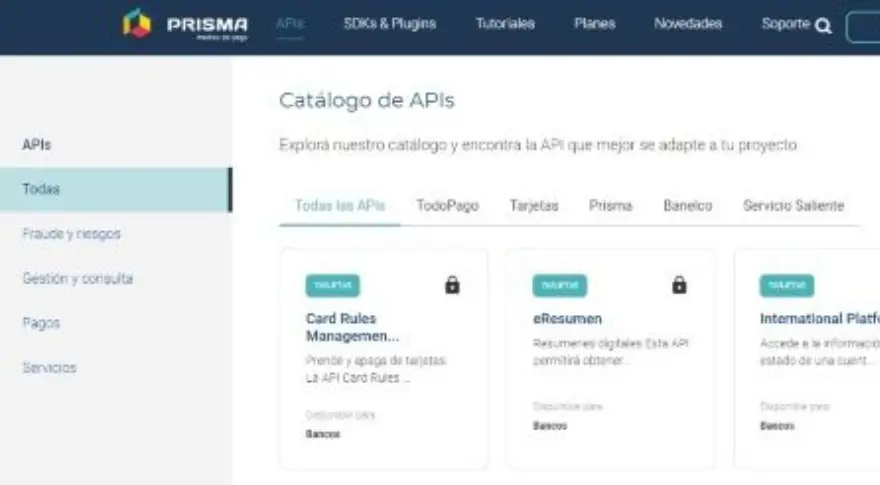Open the search magnifier icon
This screenshot has height=485, width=880.
pyautogui.click(x=823, y=26)
